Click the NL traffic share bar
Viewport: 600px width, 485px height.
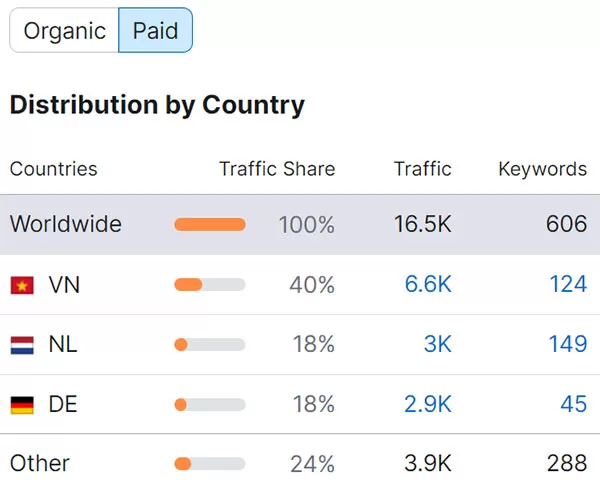coord(210,345)
